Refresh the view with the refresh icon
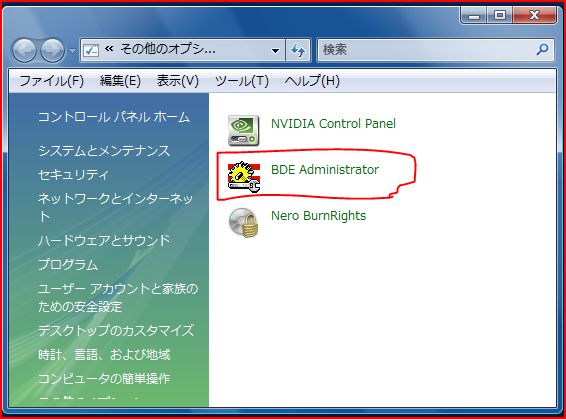This screenshot has width=566, height=419. [x=298, y=50]
